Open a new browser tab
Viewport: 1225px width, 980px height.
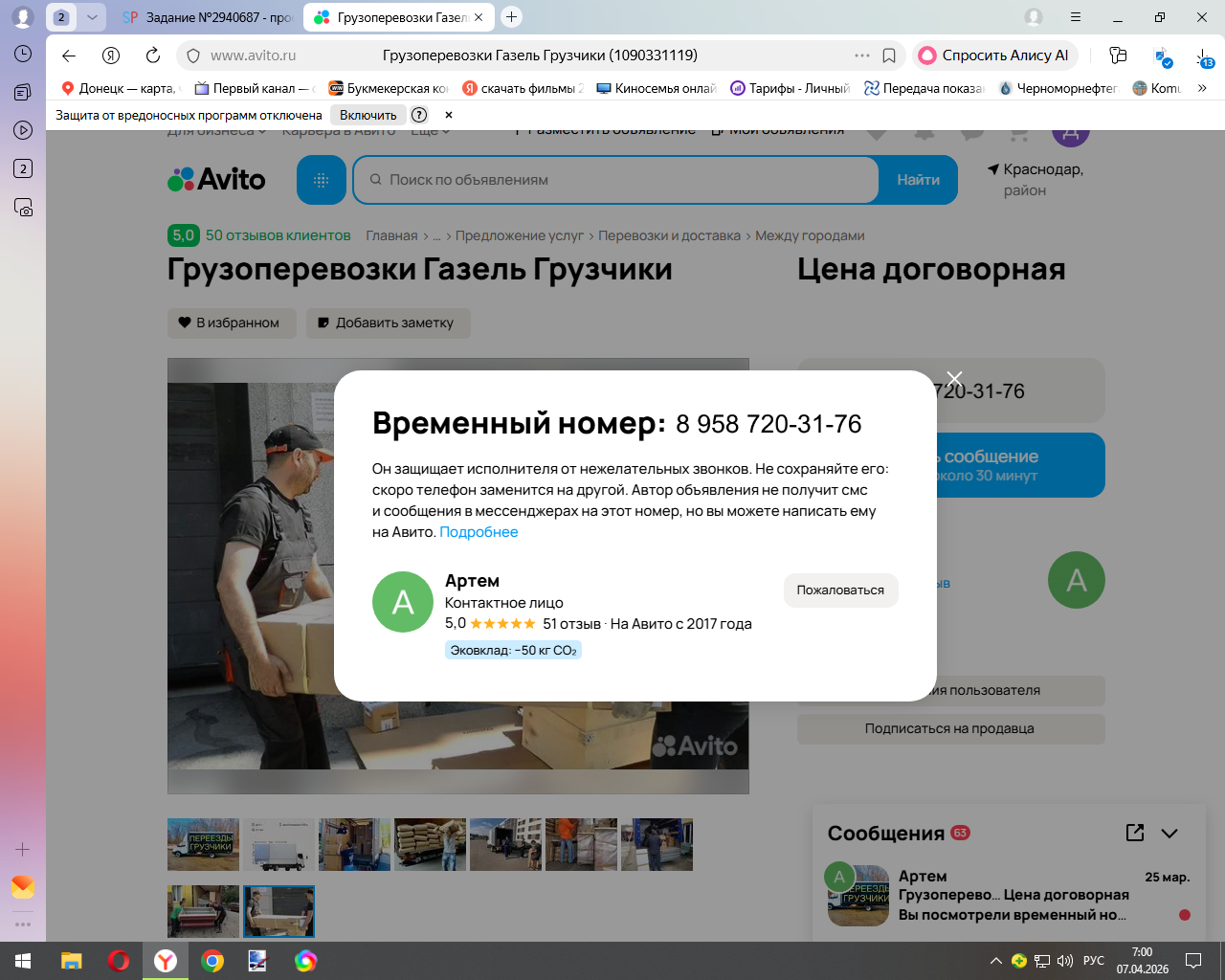(x=511, y=16)
